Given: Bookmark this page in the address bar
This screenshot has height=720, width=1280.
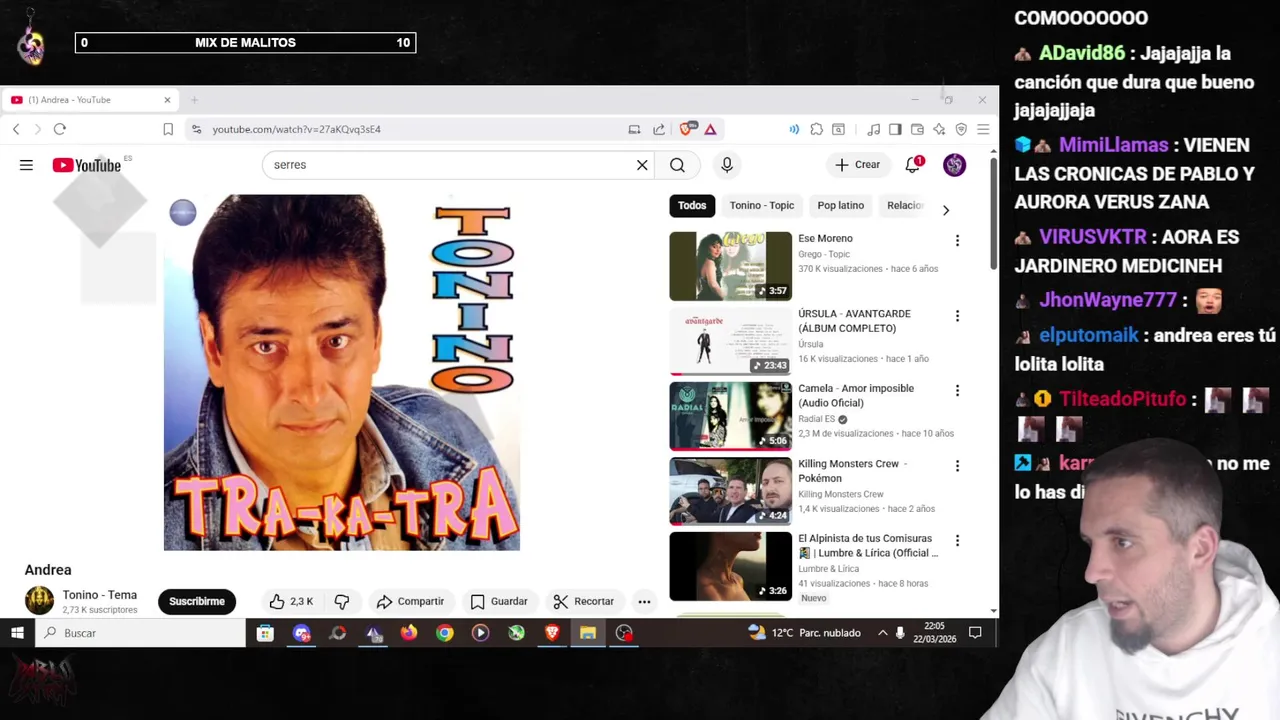Looking at the screenshot, I should (x=168, y=129).
